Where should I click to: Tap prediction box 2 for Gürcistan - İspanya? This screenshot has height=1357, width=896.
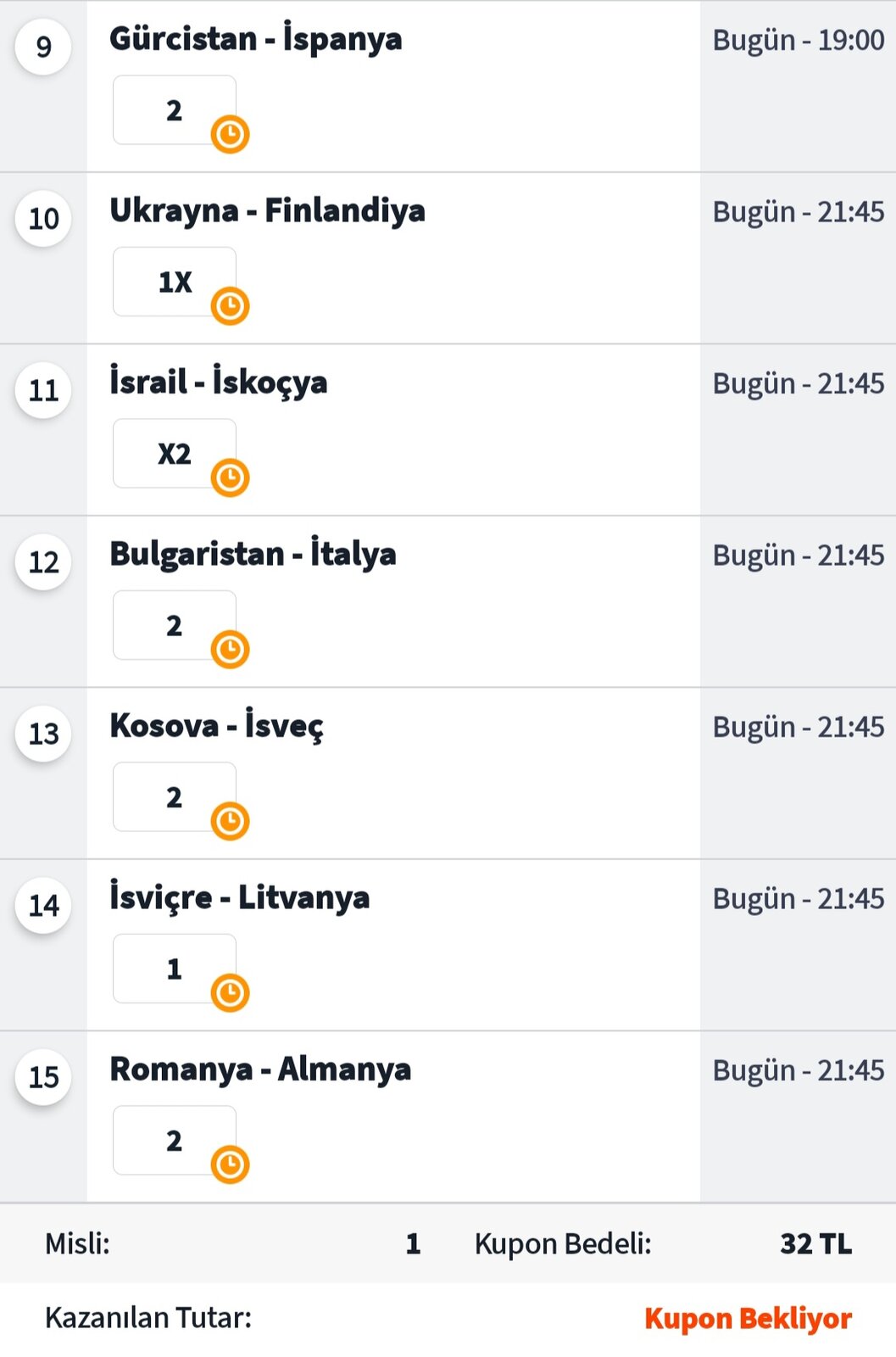(175, 110)
